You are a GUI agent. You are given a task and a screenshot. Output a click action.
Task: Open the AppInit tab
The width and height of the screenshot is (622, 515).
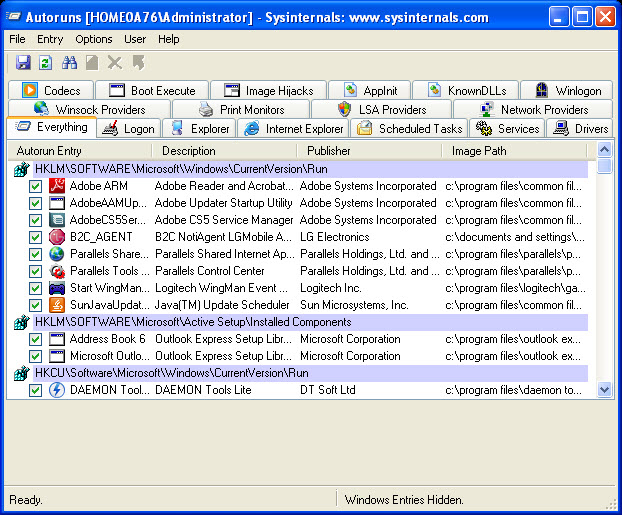click(x=370, y=90)
